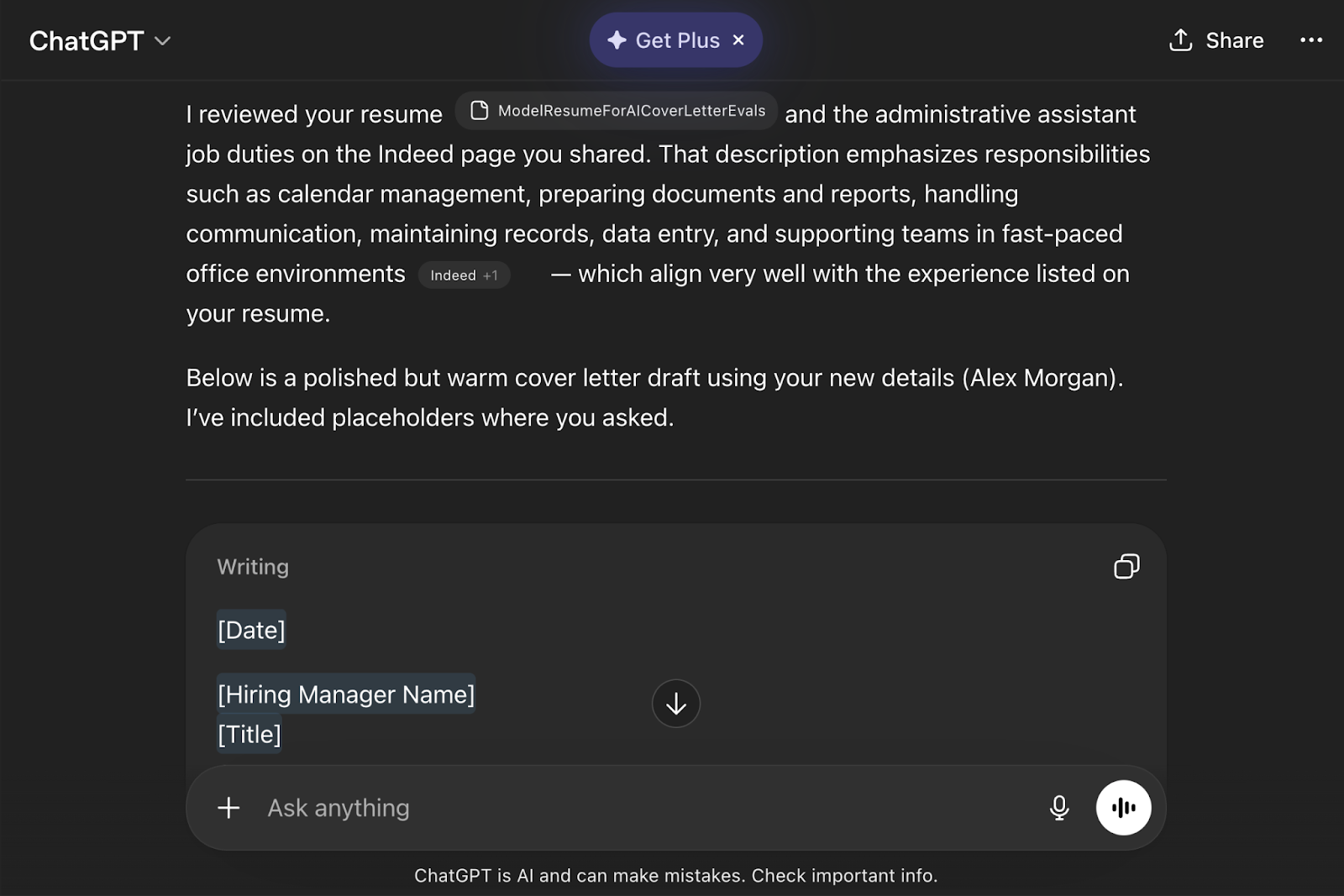This screenshot has height=896, width=1344.
Task: Start voice mode with the waveform button
Action: 1124,807
